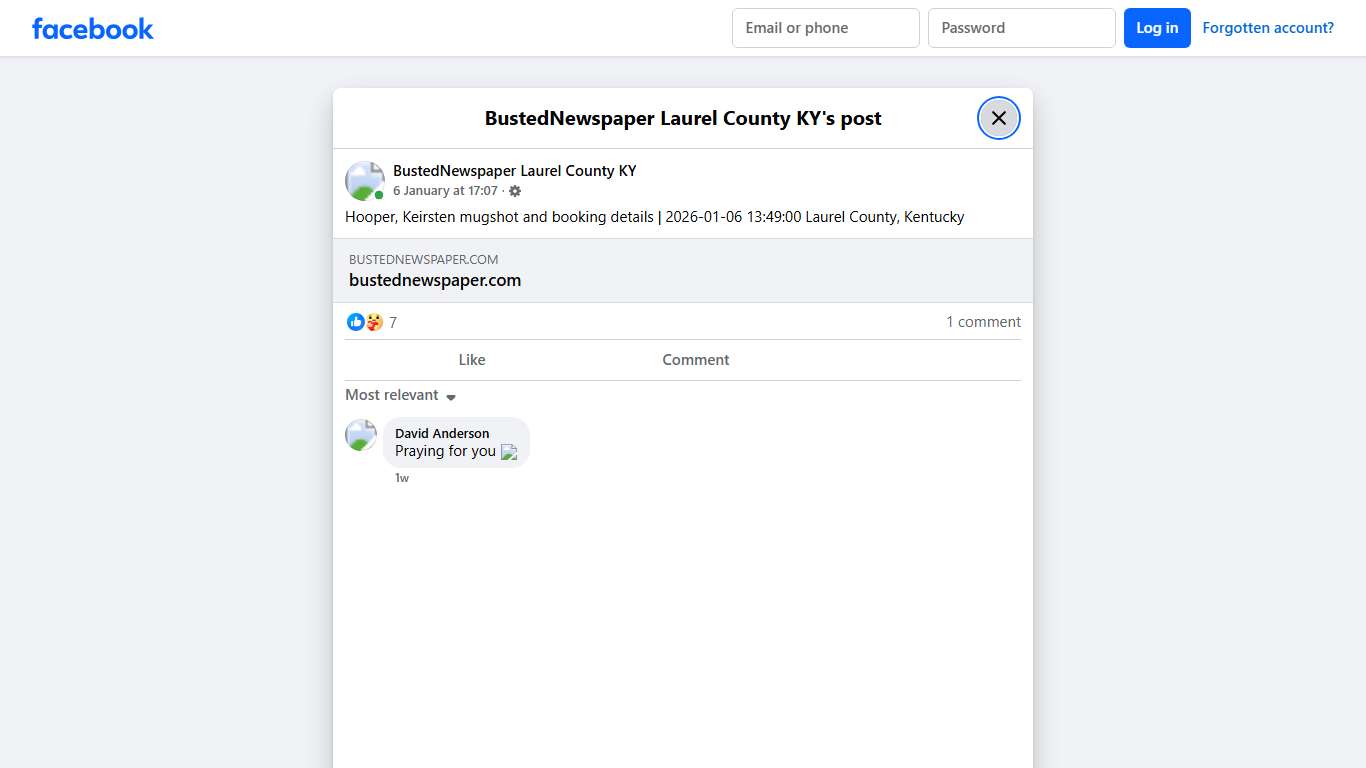This screenshot has width=1366, height=768.
Task: Open the Forgotten account? link
Action: coord(1267,28)
